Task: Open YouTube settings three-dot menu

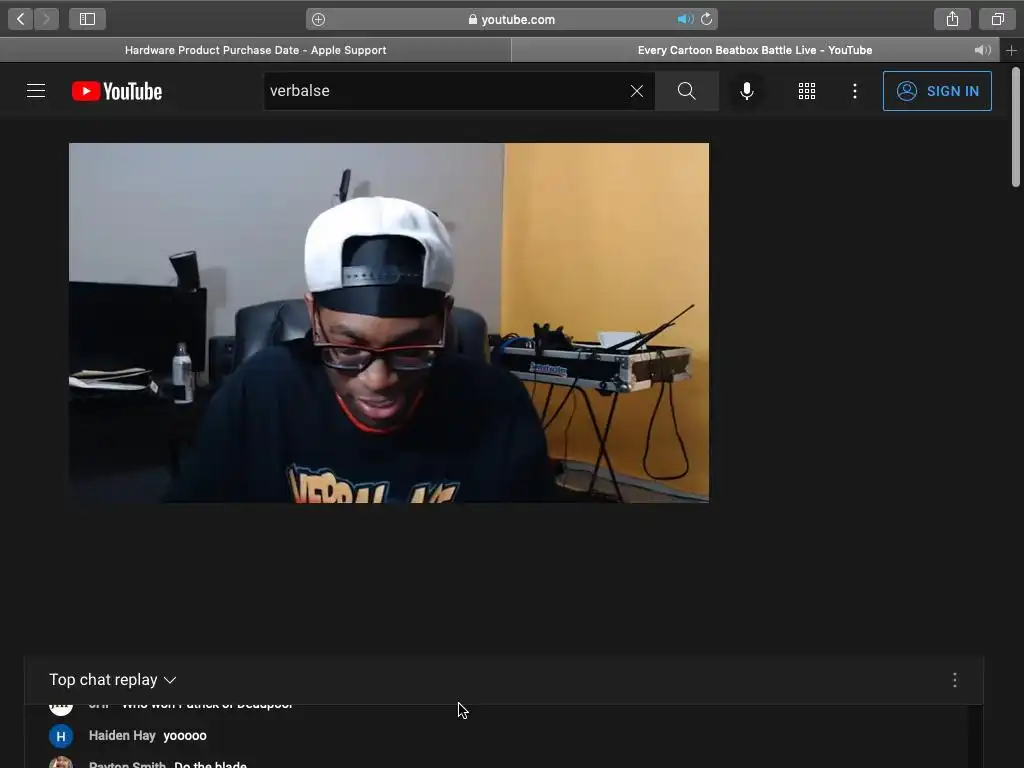Action: coord(854,91)
